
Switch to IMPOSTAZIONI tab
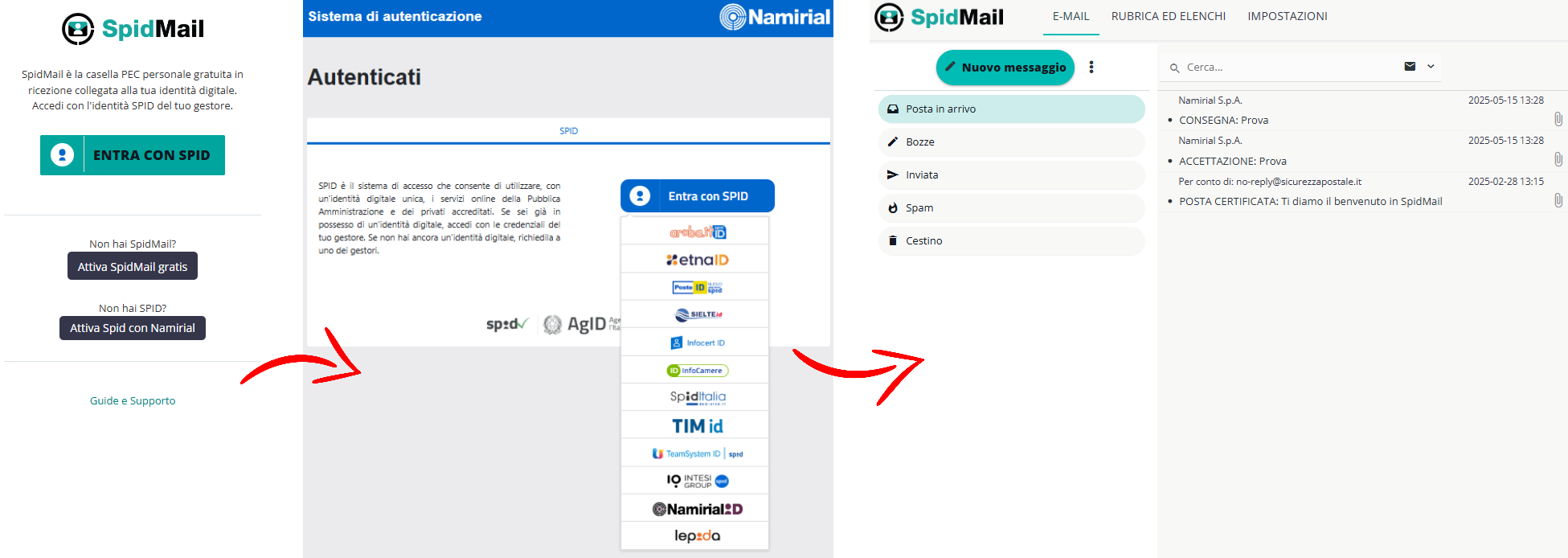(1287, 16)
